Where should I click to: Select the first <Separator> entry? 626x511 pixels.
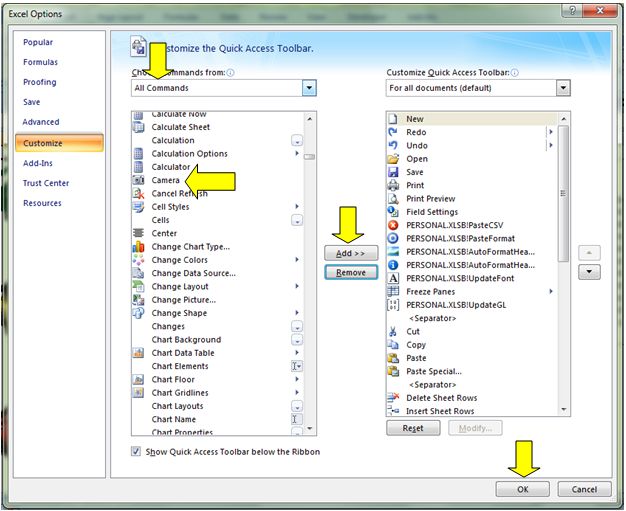point(471,318)
